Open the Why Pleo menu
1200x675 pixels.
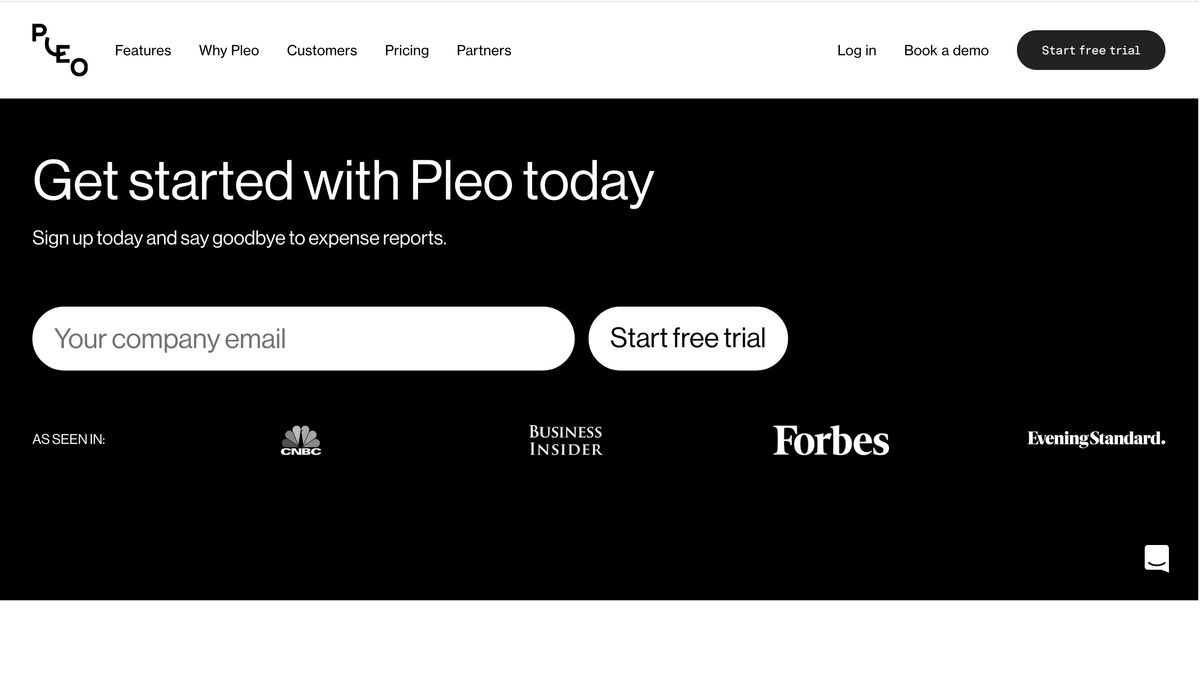tap(228, 50)
